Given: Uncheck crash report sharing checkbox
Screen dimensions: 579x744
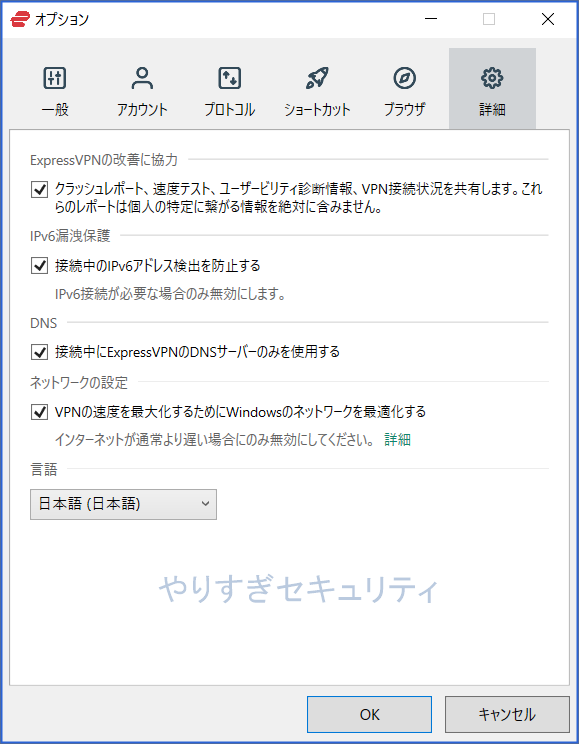Looking at the screenshot, I should (x=39, y=190).
